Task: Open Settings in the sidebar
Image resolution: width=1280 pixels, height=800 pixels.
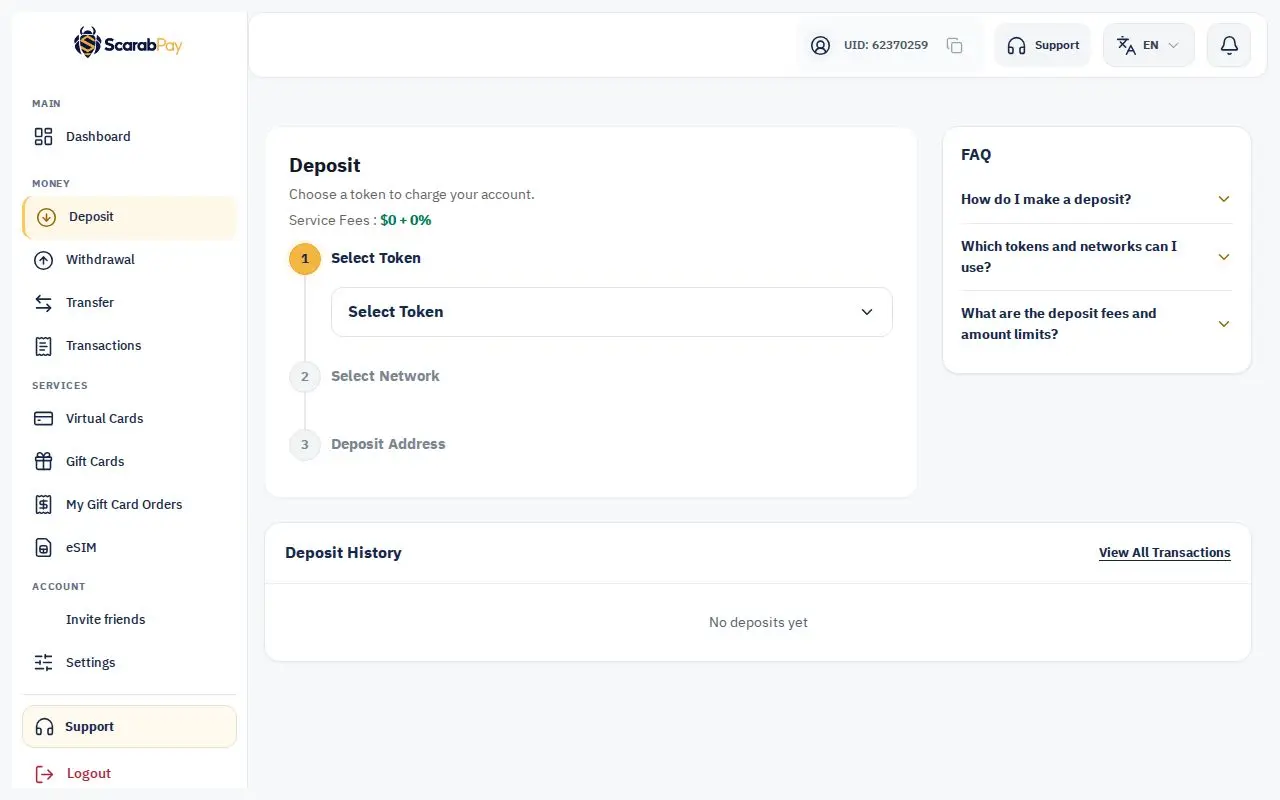Action: (129, 663)
